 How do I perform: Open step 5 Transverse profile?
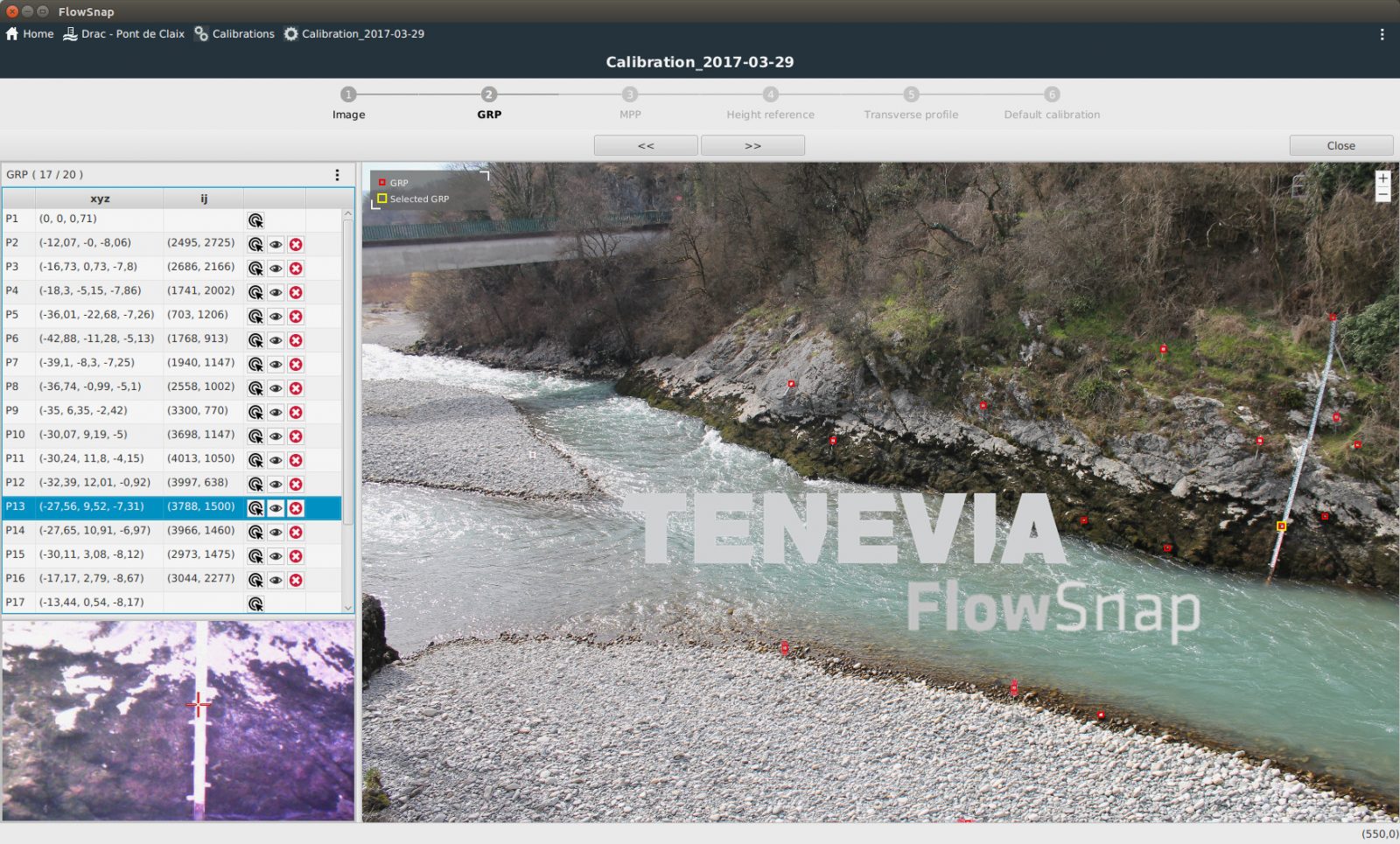click(911, 94)
